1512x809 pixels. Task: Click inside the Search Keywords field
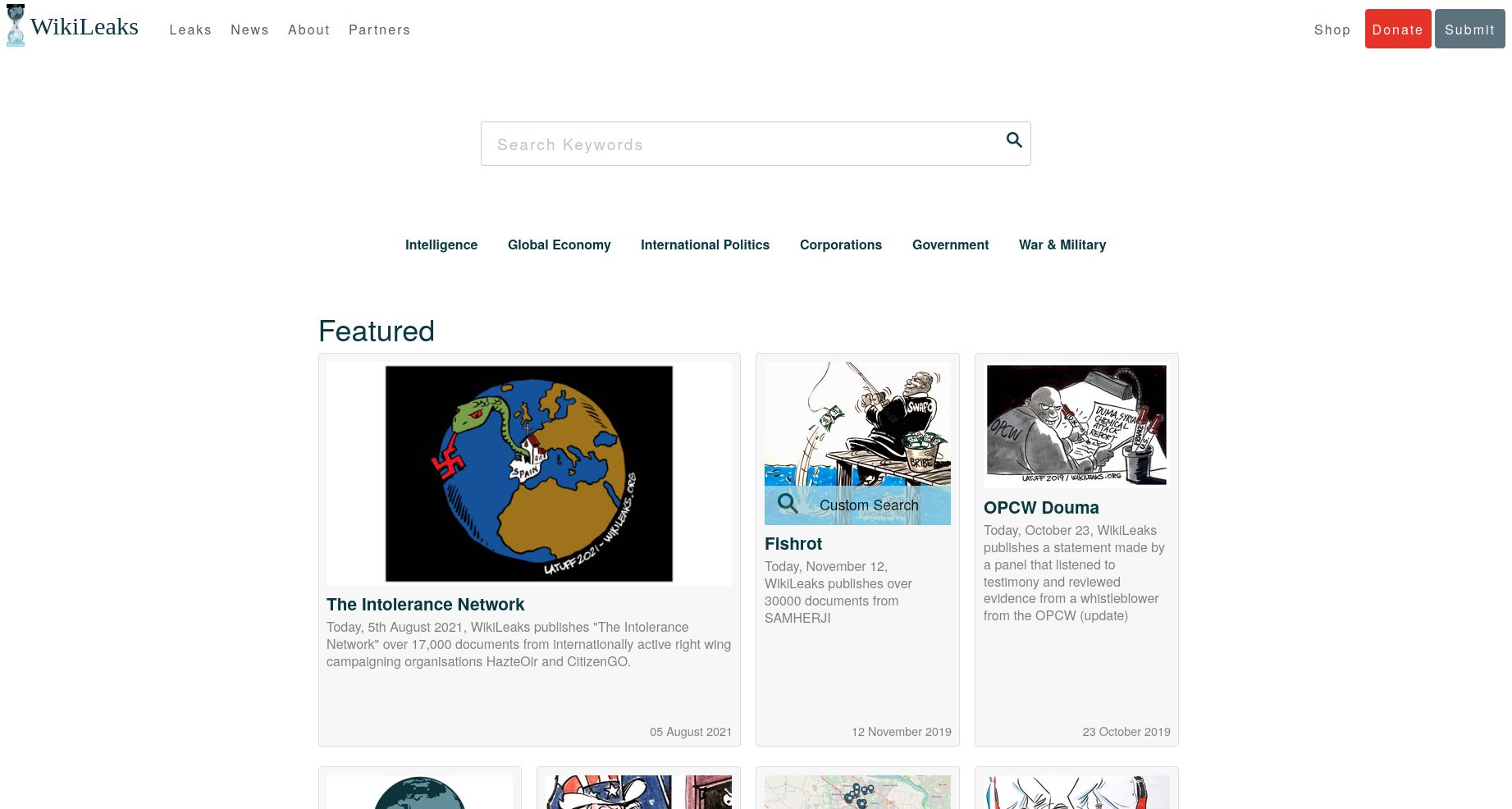pos(738,144)
